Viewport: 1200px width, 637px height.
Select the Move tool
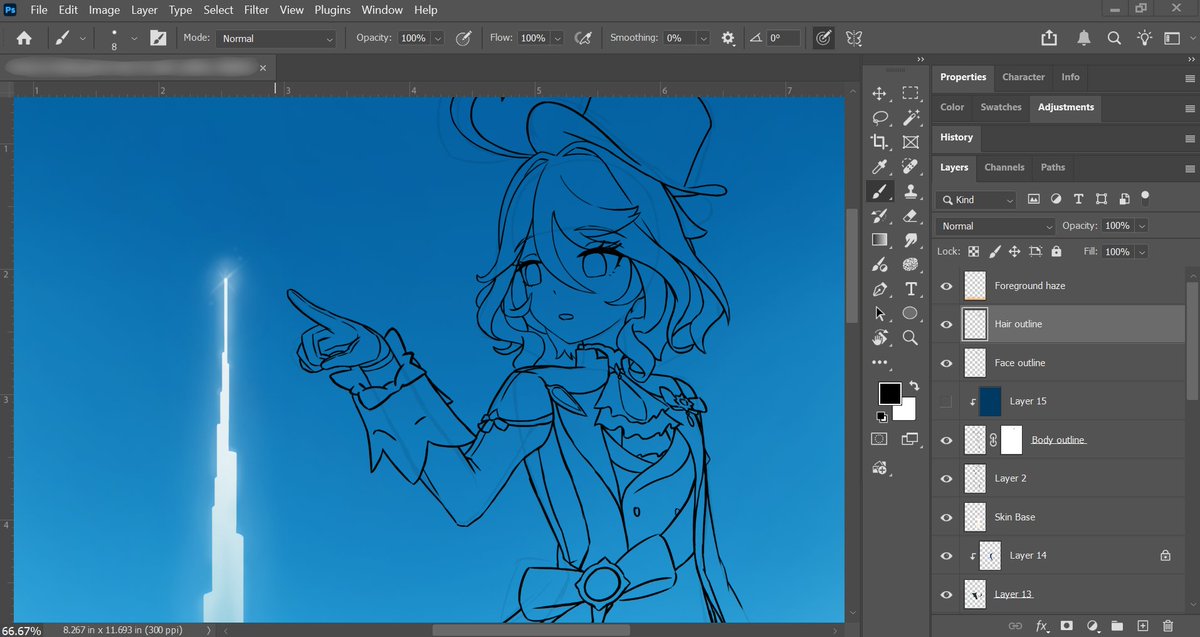pyautogui.click(x=880, y=93)
